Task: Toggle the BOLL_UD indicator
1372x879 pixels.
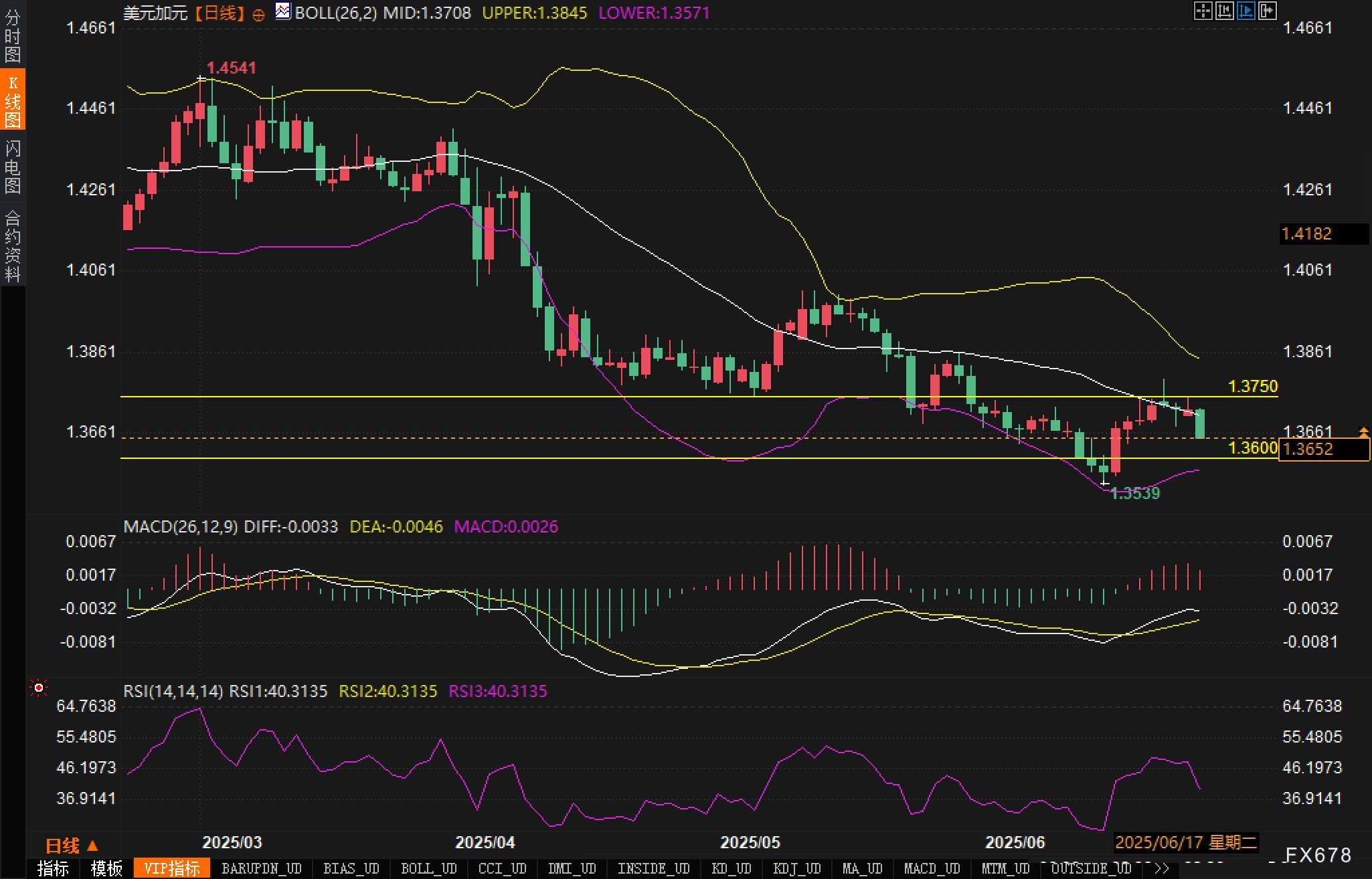Action: click(x=428, y=869)
